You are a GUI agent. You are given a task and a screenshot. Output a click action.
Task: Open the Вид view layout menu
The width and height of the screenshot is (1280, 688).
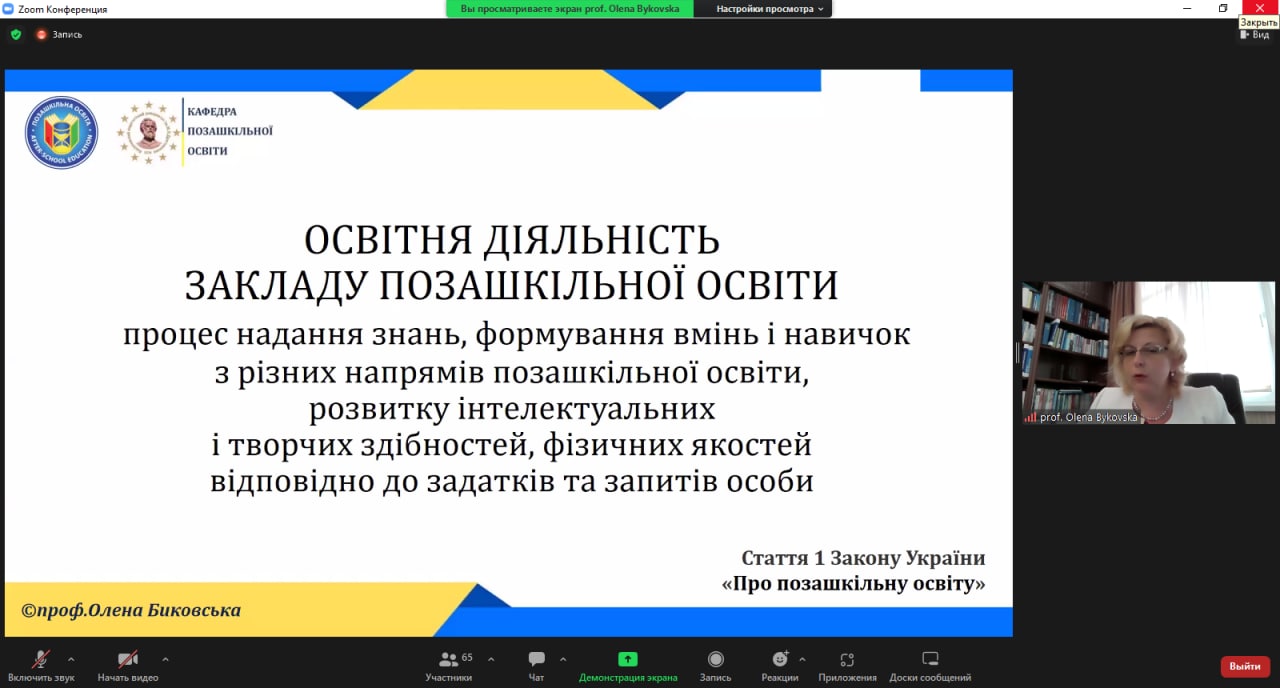tap(1254, 34)
